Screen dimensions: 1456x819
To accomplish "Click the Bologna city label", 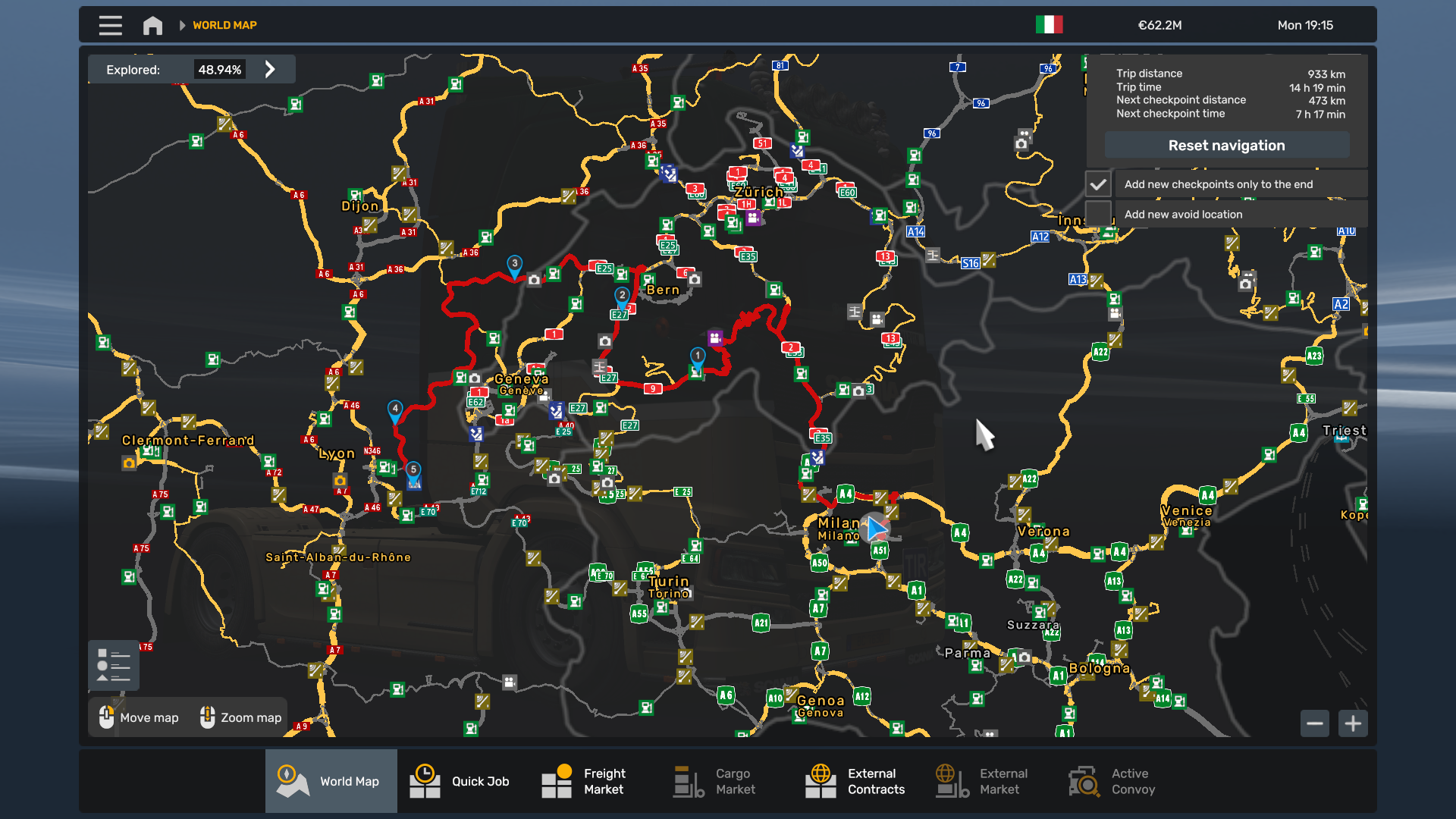I will click(1100, 668).
